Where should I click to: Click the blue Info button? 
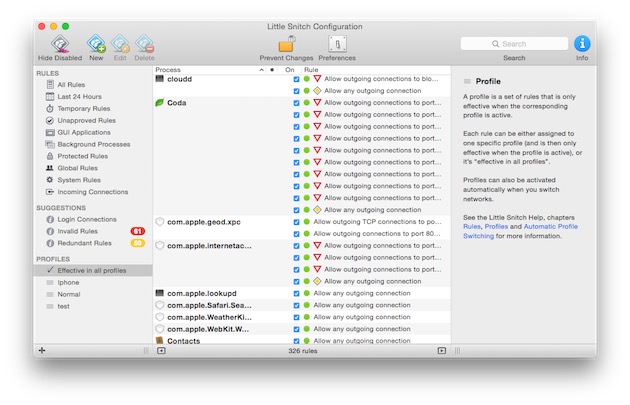point(582,44)
